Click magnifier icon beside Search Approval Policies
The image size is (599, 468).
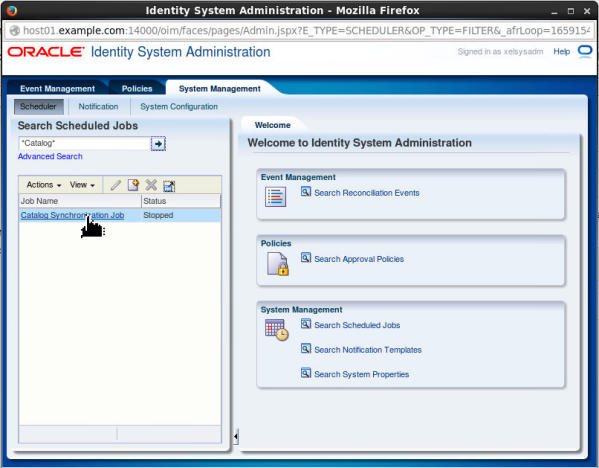306,257
